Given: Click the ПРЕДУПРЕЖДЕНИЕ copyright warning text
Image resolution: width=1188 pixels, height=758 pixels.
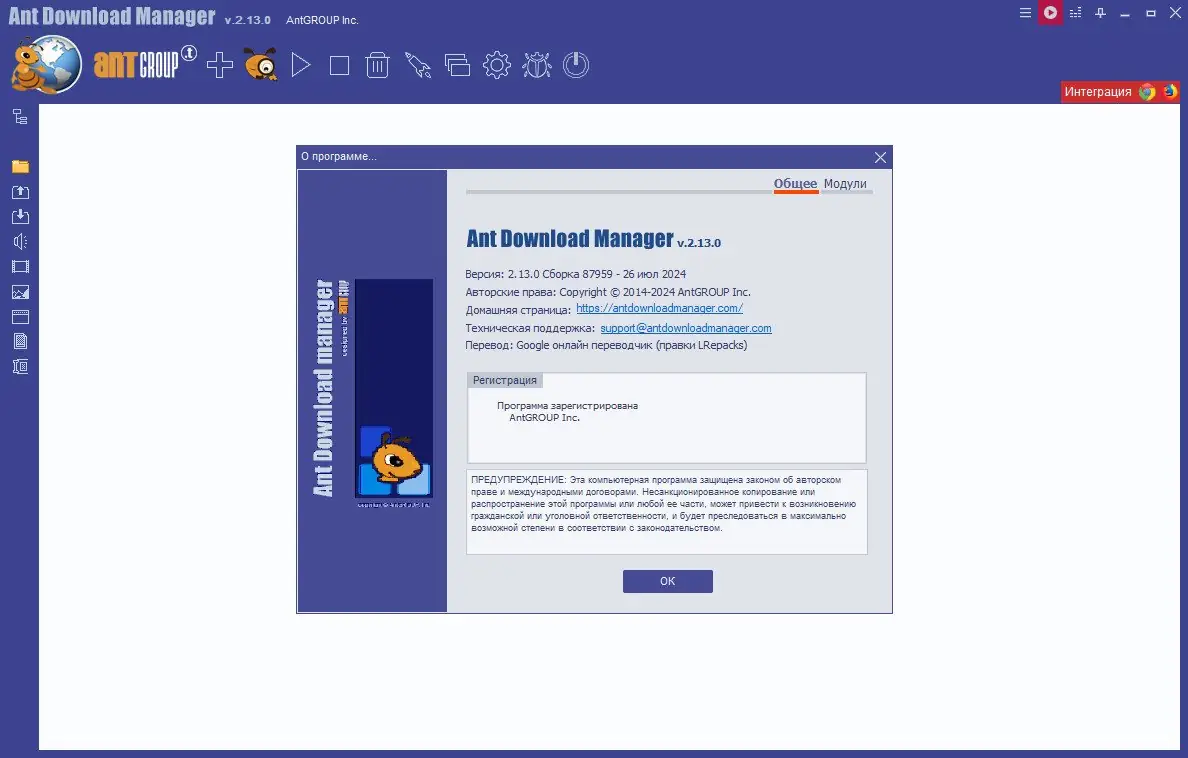Looking at the screenshot, I should 664,504.
